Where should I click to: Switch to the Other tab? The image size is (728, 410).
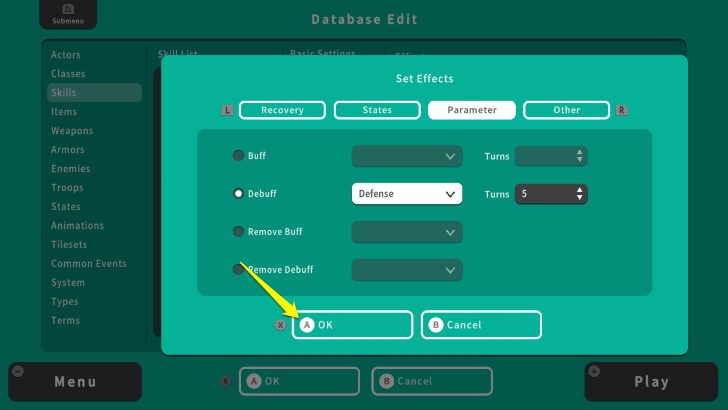click(x=566, y=110)
